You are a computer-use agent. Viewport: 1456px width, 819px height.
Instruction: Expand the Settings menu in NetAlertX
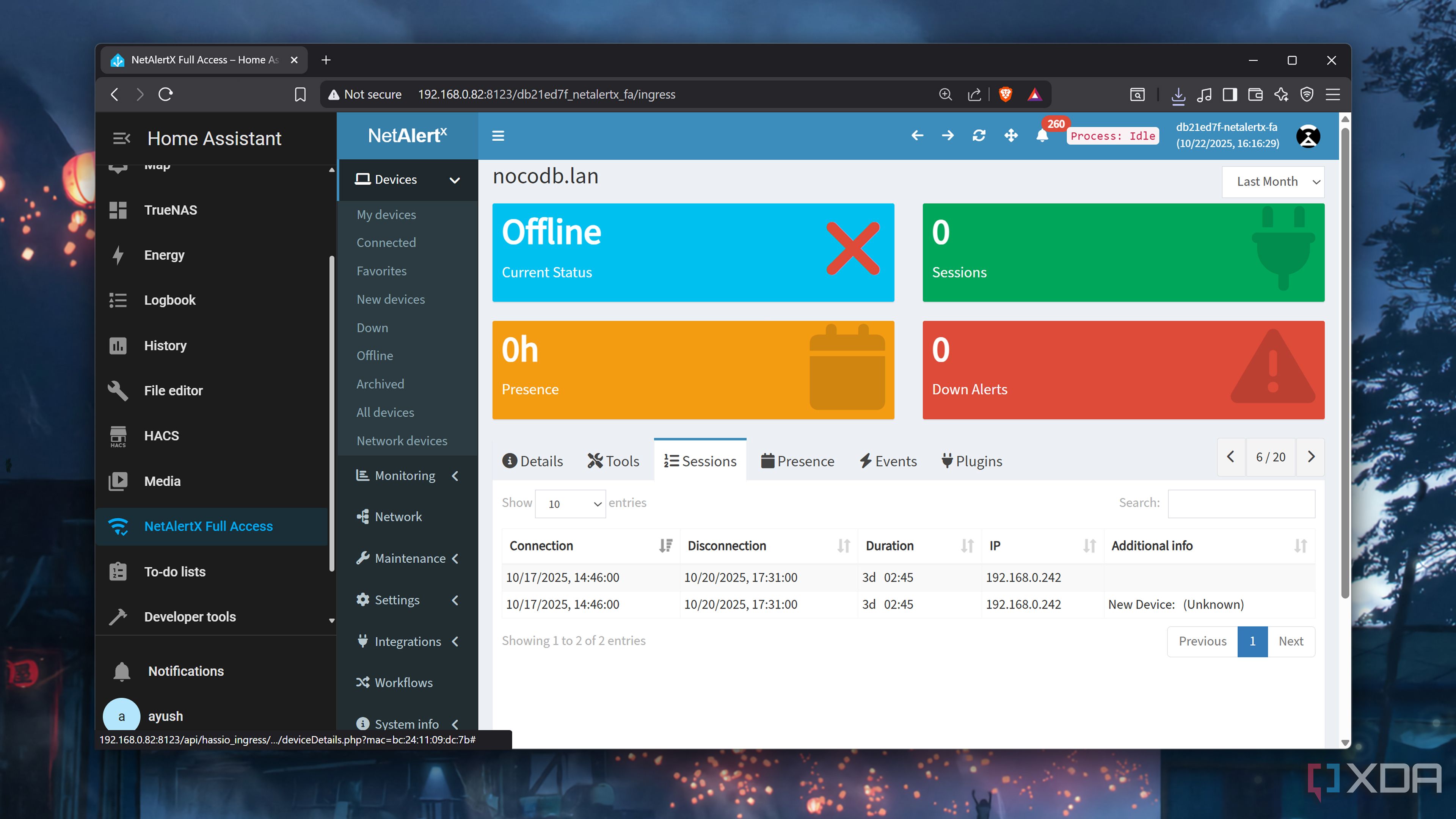point(408,600)
